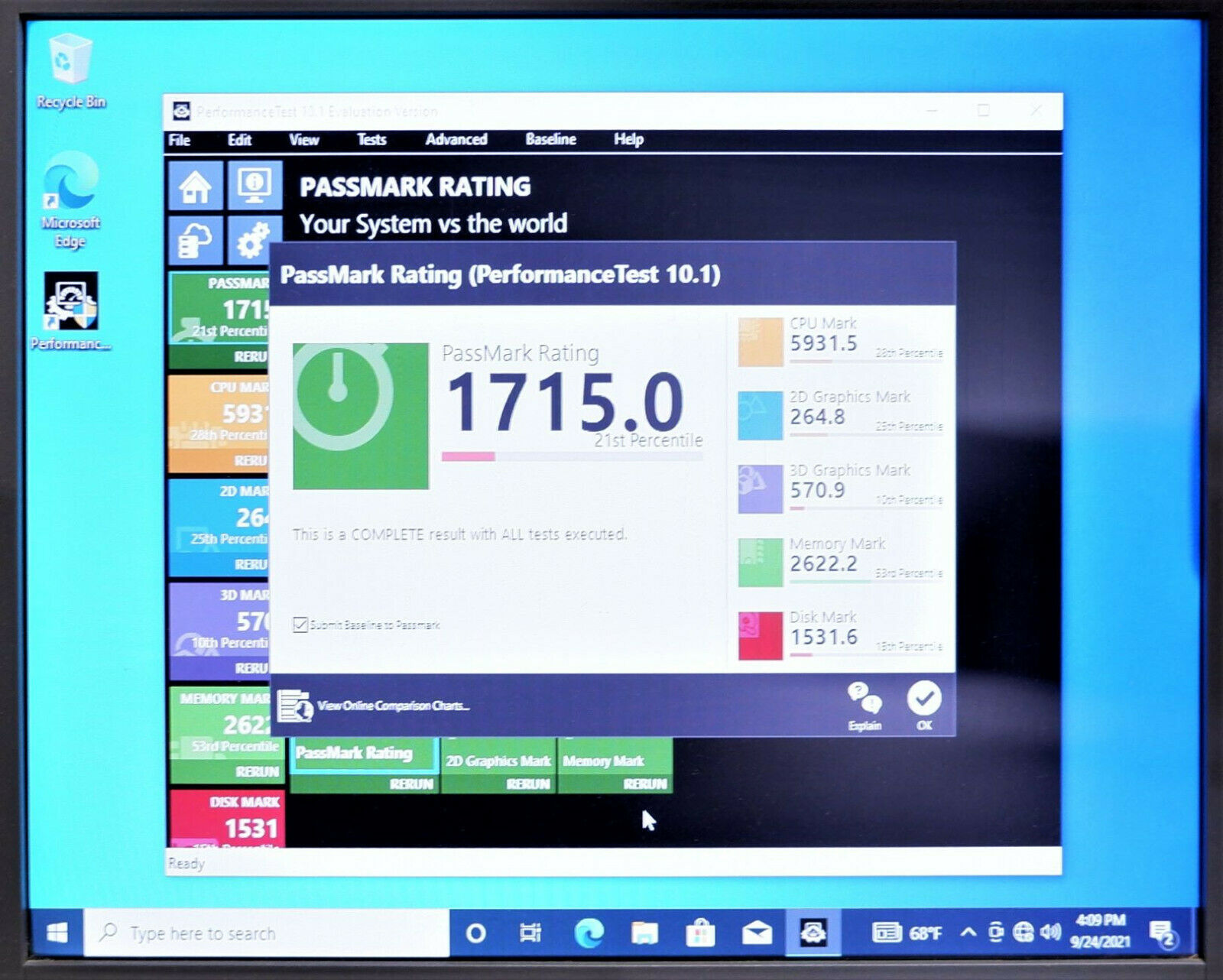The image size is (1223, 980).
Task: Open the Tests menu
Action: (371, 140)
